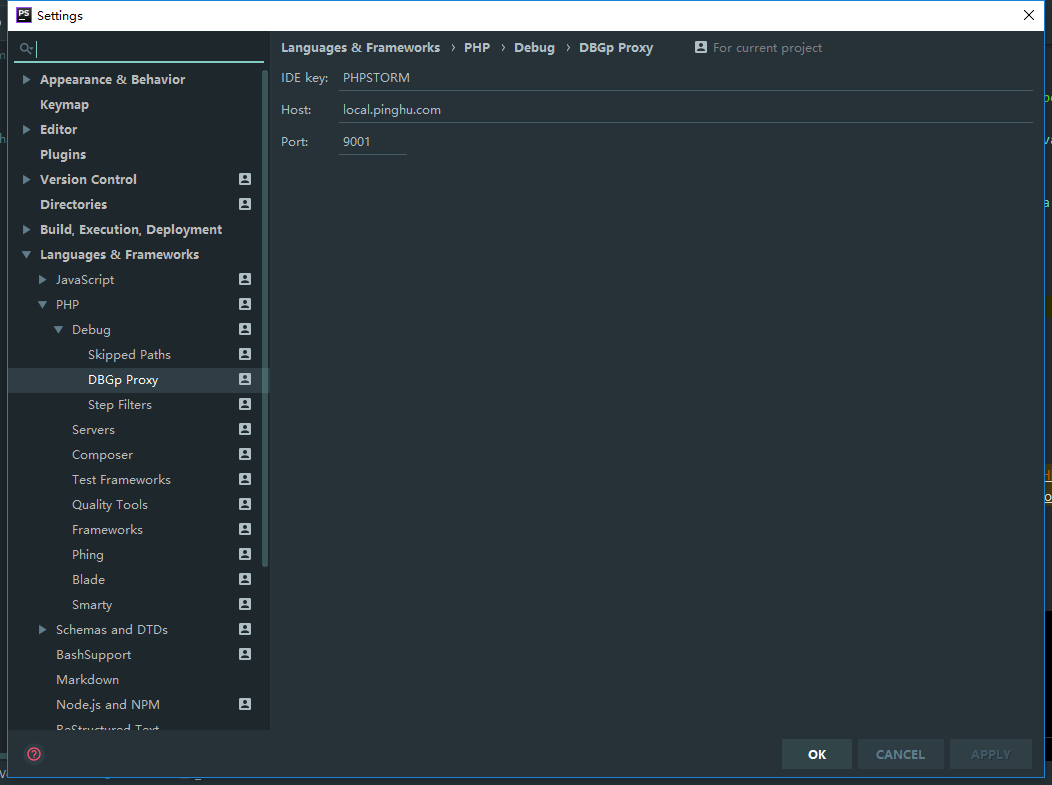The height and width of the screenshot is (785, 1052).
Task: Click project icon beside Directories
Action: click(x=245, y=204)
